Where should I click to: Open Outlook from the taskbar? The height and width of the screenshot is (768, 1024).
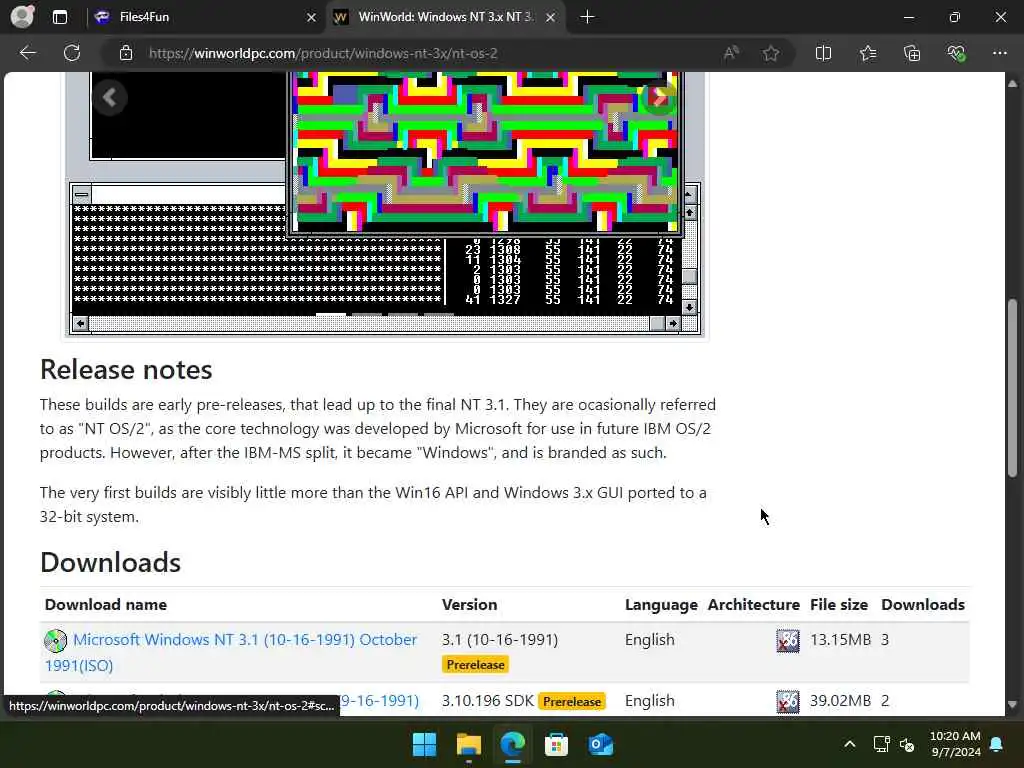click(600, 744)
